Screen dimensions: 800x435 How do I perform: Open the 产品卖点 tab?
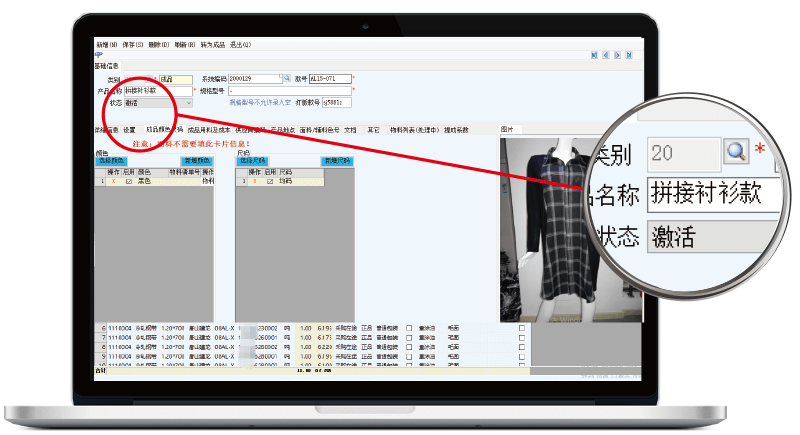(x=283, y=130)
